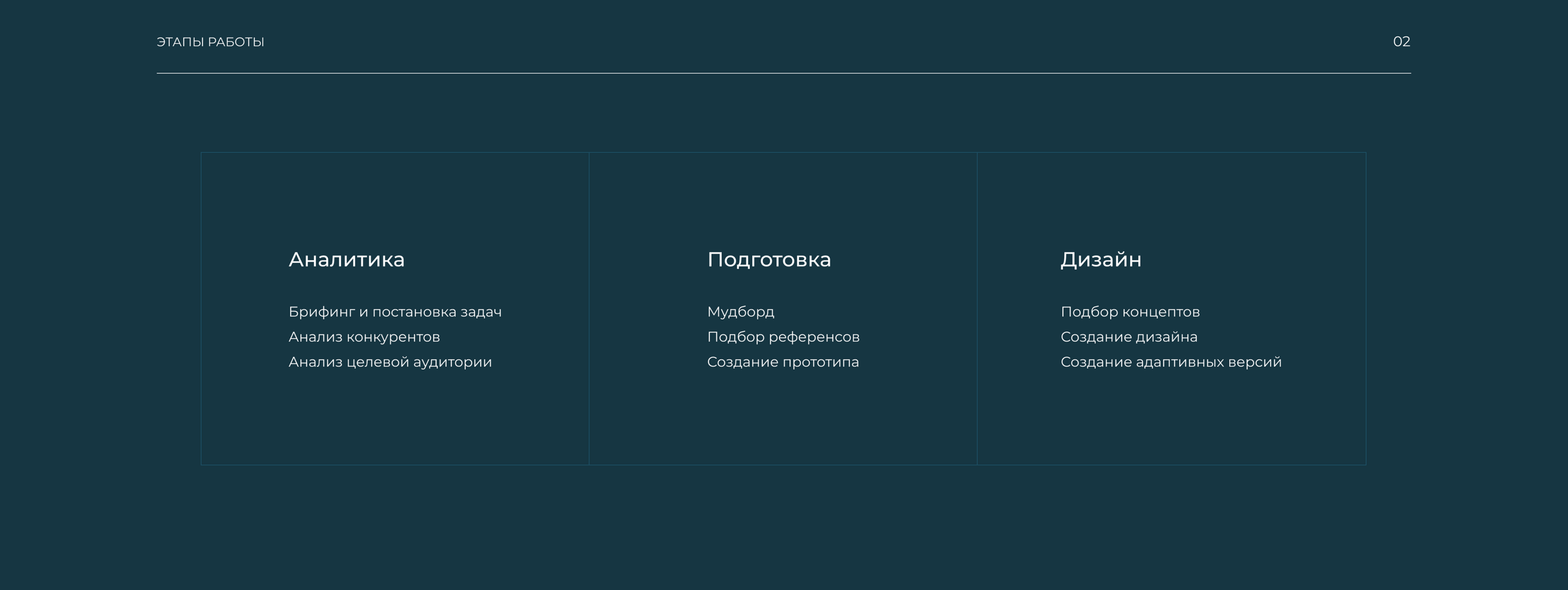The image size is (1568, 590).
Task: Click the Мудборд list item
Action: click(741, 312)
